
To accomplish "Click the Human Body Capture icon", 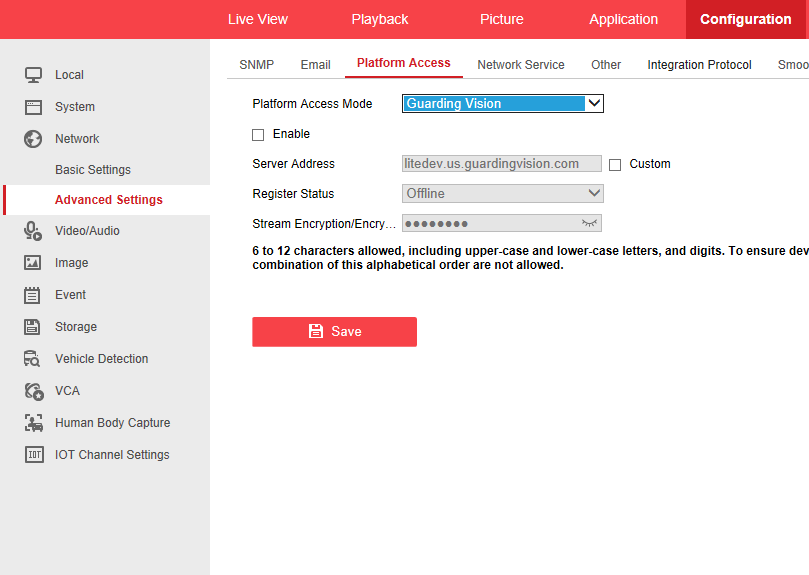I will click(x=33, y=423).
